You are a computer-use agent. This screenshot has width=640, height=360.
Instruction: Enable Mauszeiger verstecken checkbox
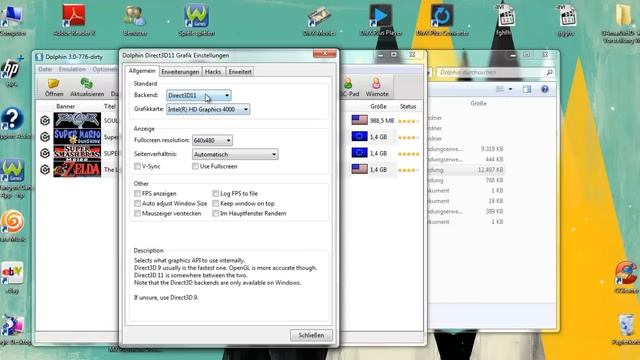tap(137, 213)
